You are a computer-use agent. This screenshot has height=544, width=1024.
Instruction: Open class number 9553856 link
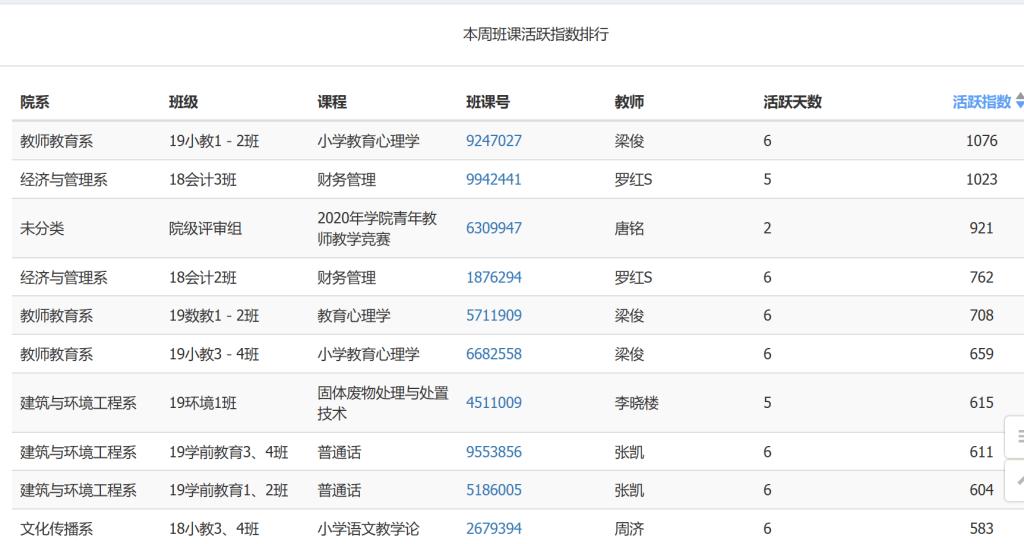(x=493, y=452)
